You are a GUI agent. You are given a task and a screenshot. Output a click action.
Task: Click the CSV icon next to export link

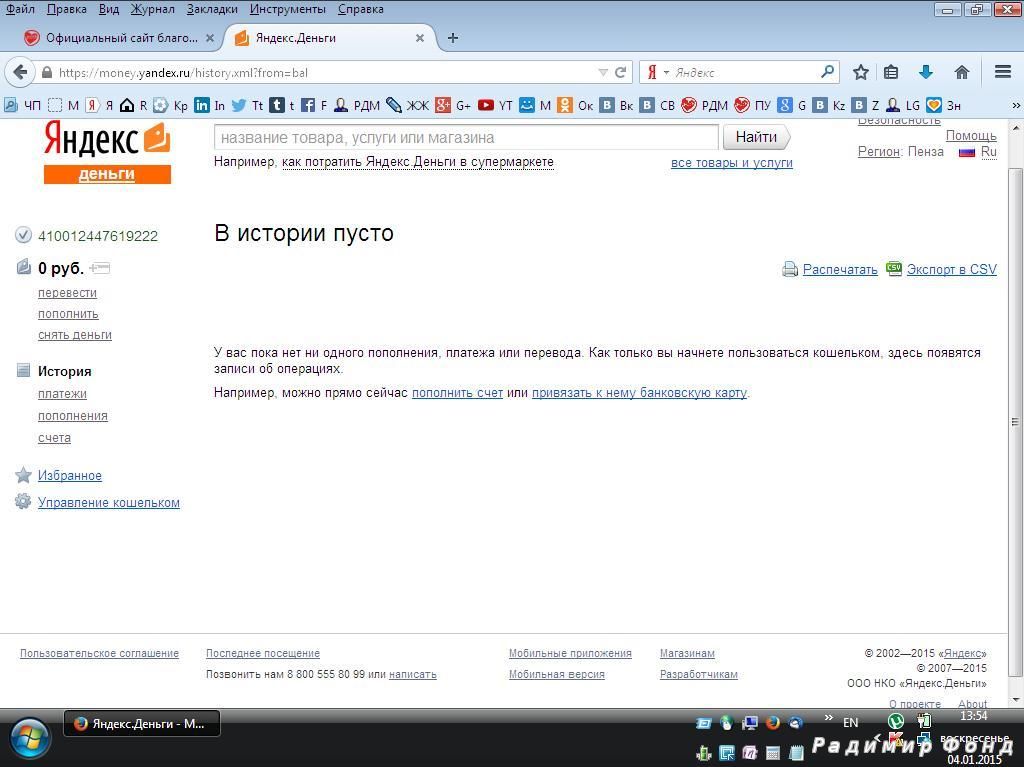893,268
